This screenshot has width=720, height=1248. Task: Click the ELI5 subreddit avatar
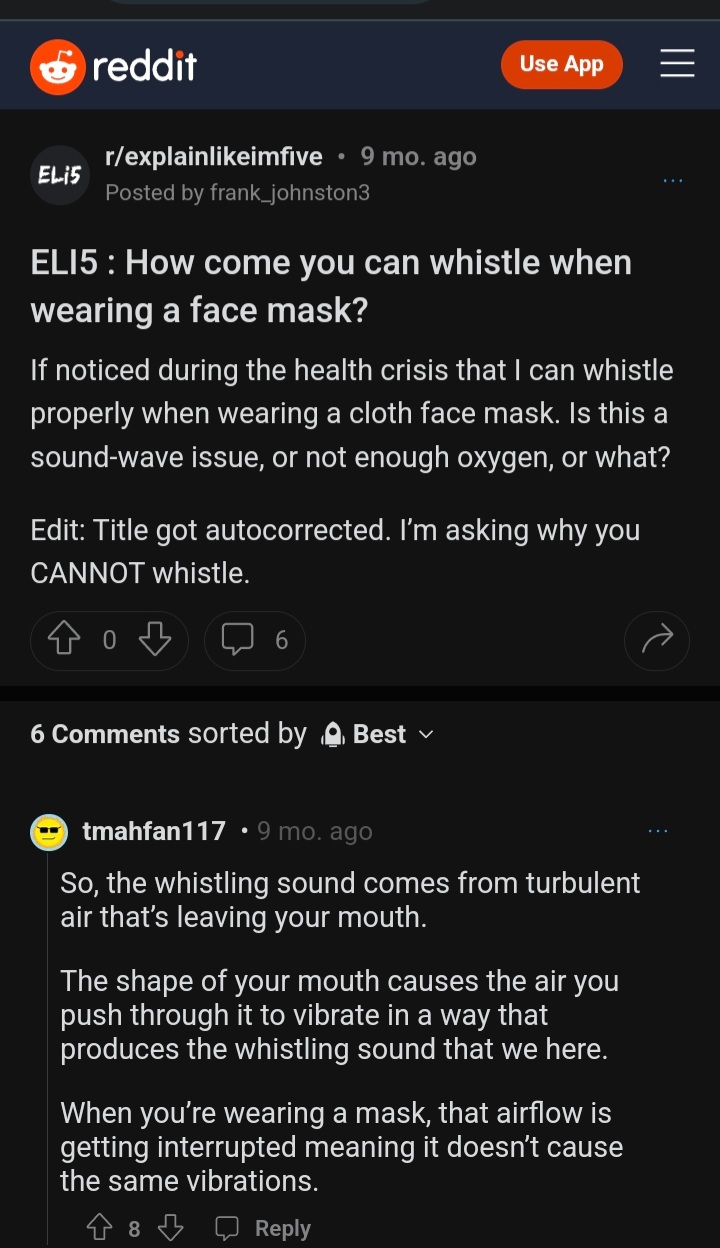click(60, 175)
